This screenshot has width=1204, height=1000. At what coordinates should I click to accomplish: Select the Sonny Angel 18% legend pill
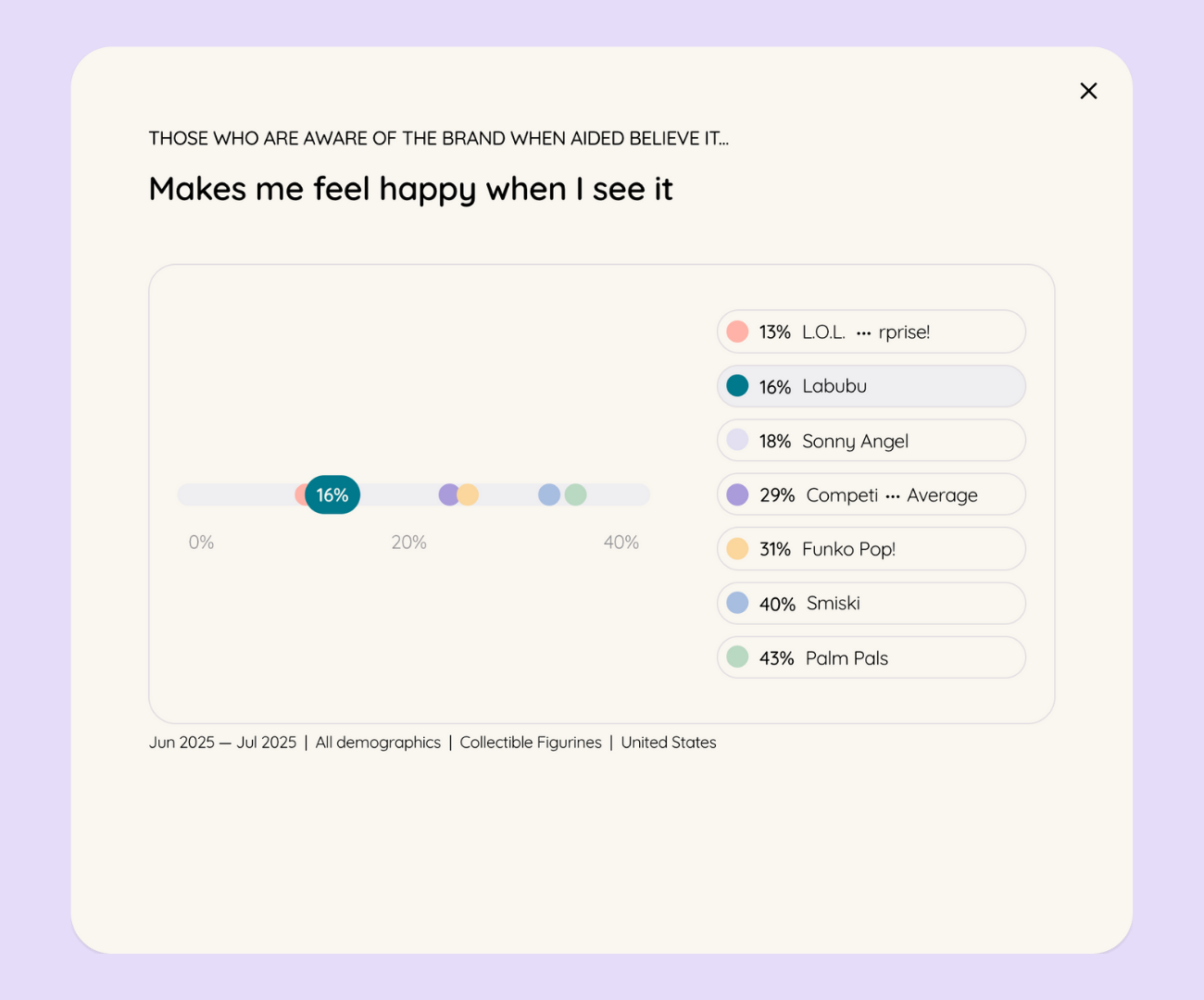[872, 441]
